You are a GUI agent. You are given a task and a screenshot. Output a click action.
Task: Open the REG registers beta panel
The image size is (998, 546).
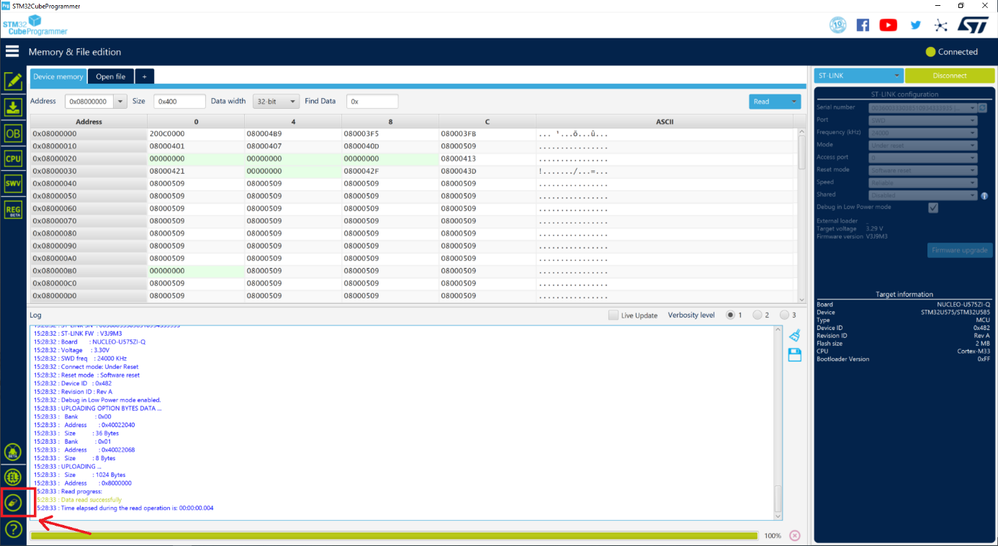coord(13,209)
